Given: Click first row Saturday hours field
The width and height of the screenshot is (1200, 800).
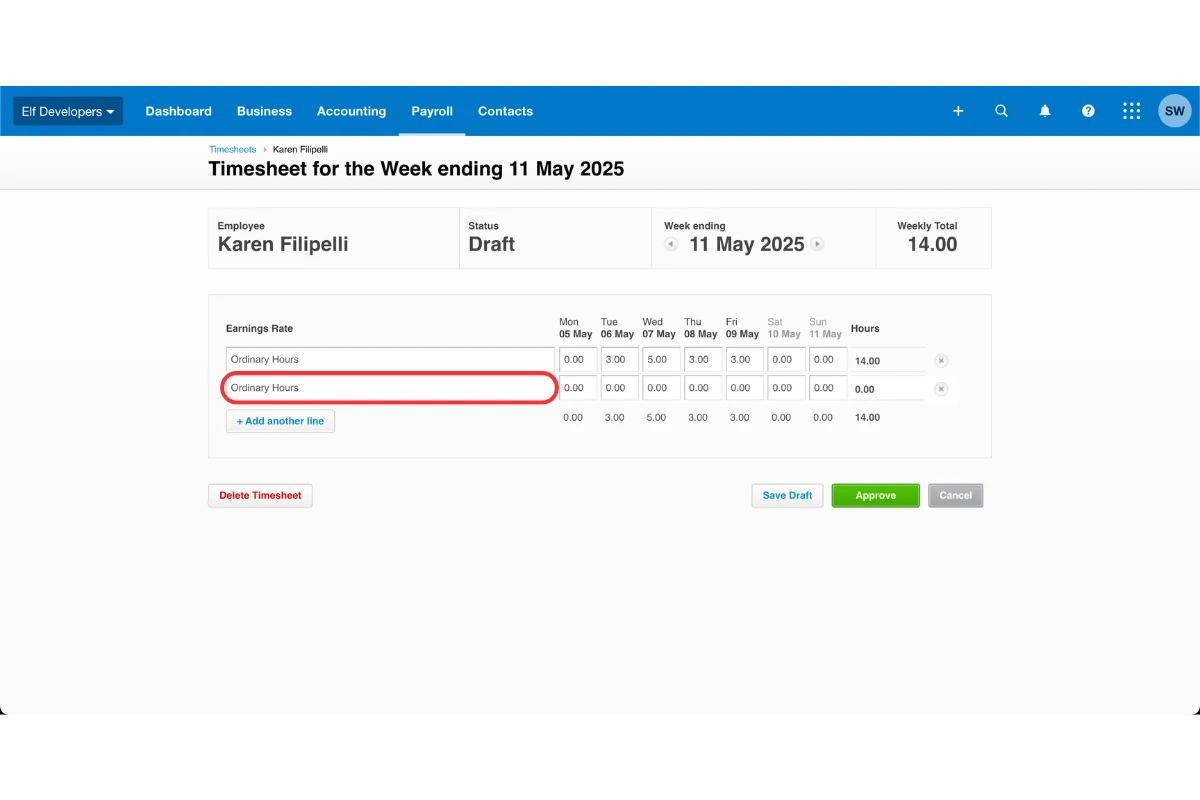Looking at the screenshot, I should point(786,359).
